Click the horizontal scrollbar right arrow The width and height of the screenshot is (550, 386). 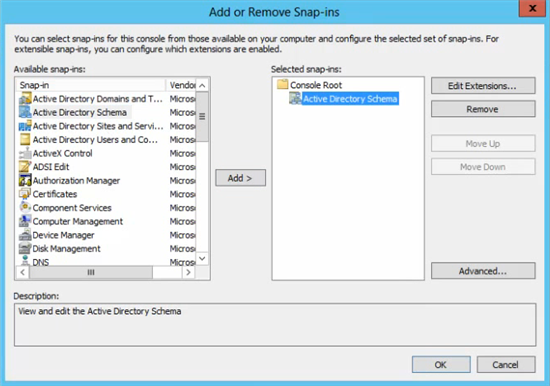tap(189, 272)
